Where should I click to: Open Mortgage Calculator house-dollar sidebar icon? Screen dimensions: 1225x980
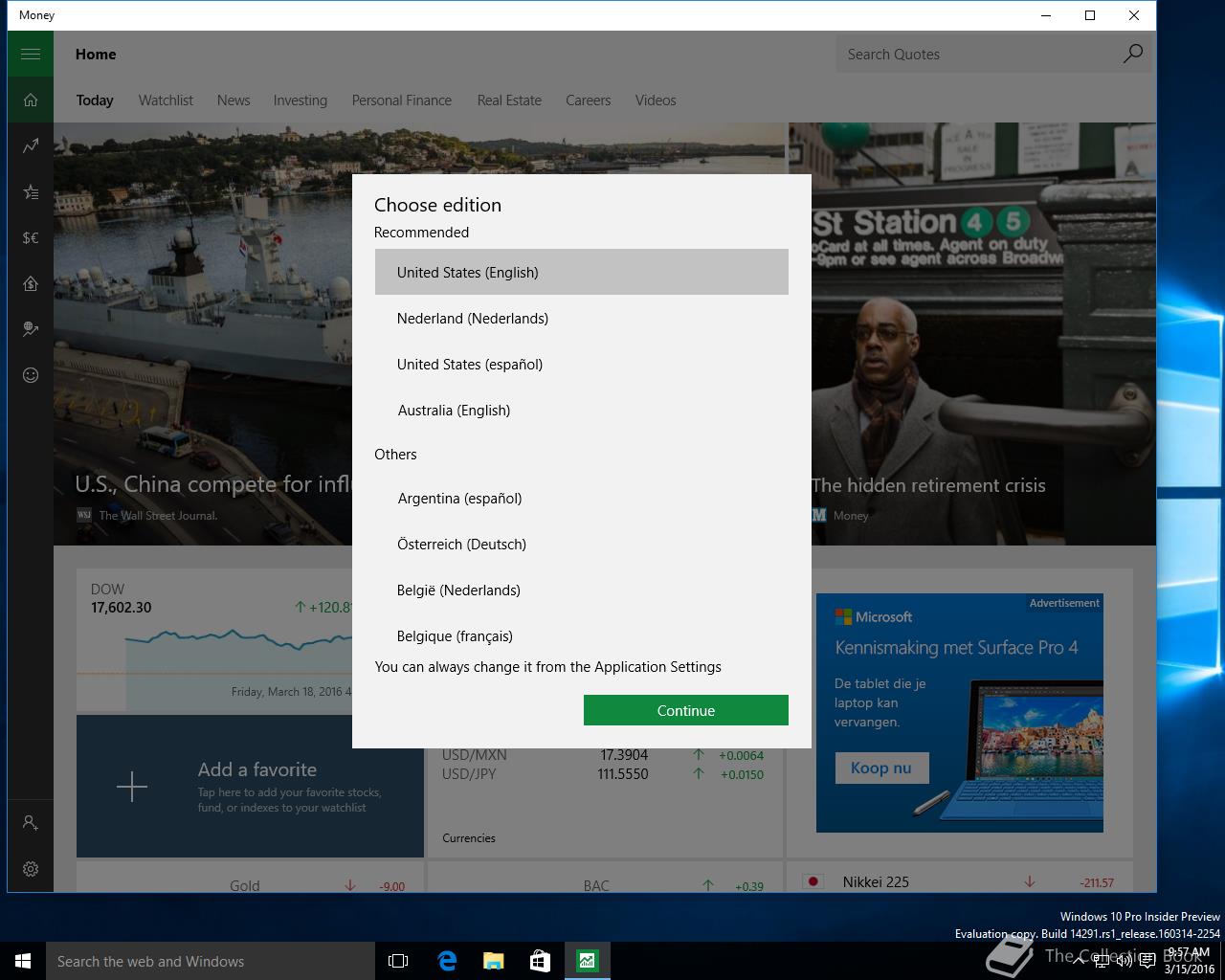31,283
